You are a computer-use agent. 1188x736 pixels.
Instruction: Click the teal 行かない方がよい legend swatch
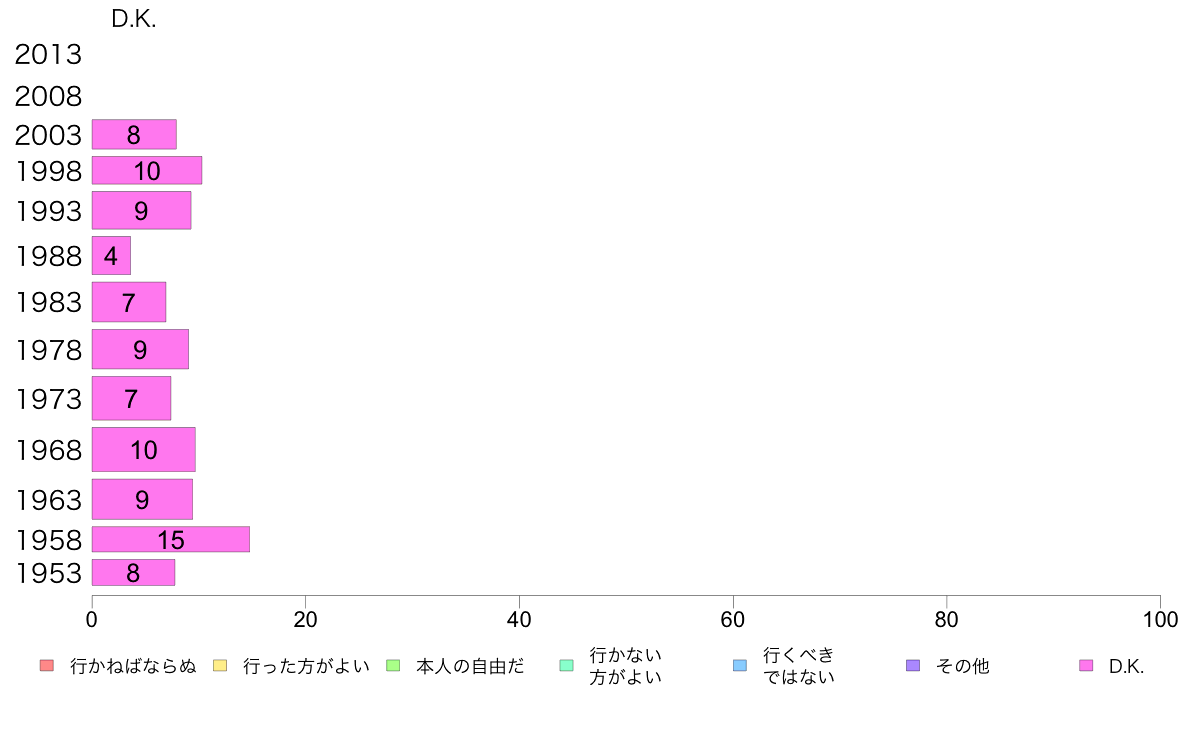click(x=566, y=666)
